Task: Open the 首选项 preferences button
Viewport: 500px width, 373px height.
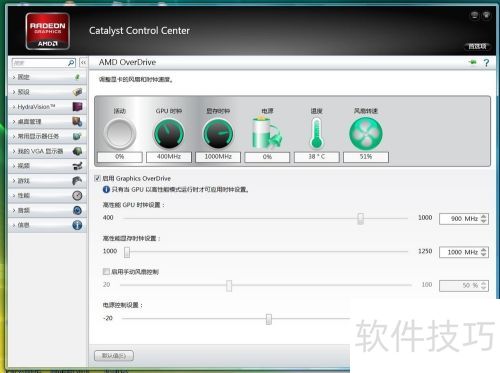Action: pos(477,46)
